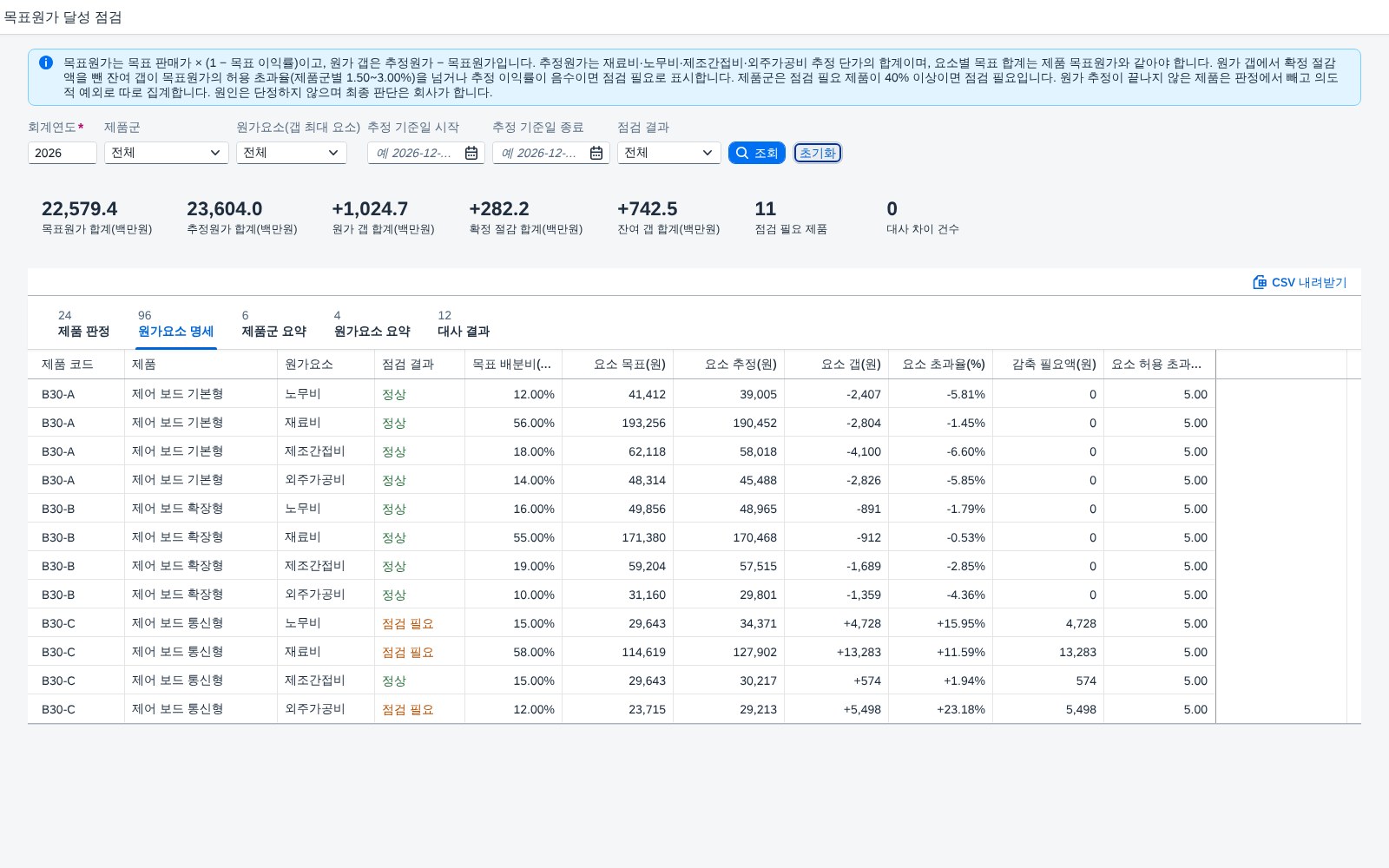
Task: Click 점검 필요 status in B30-C 노무비 row
Action: point(408,623)
